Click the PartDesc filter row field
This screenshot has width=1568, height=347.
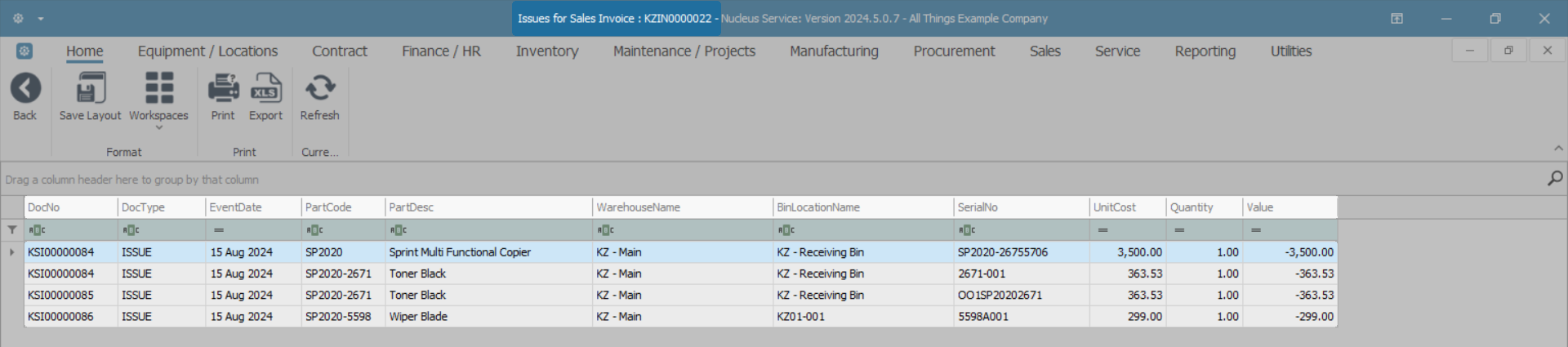pos(494,230)
